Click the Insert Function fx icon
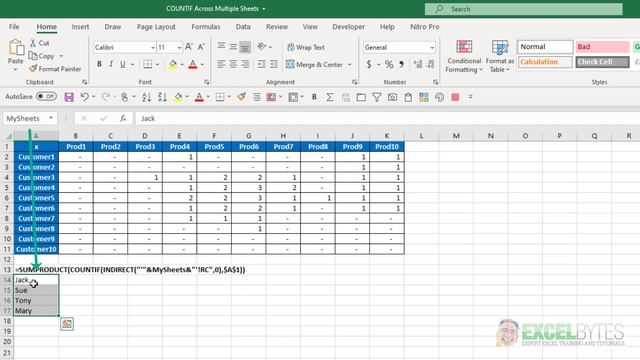Screen dimensions: 640x360 click(123, 118)
